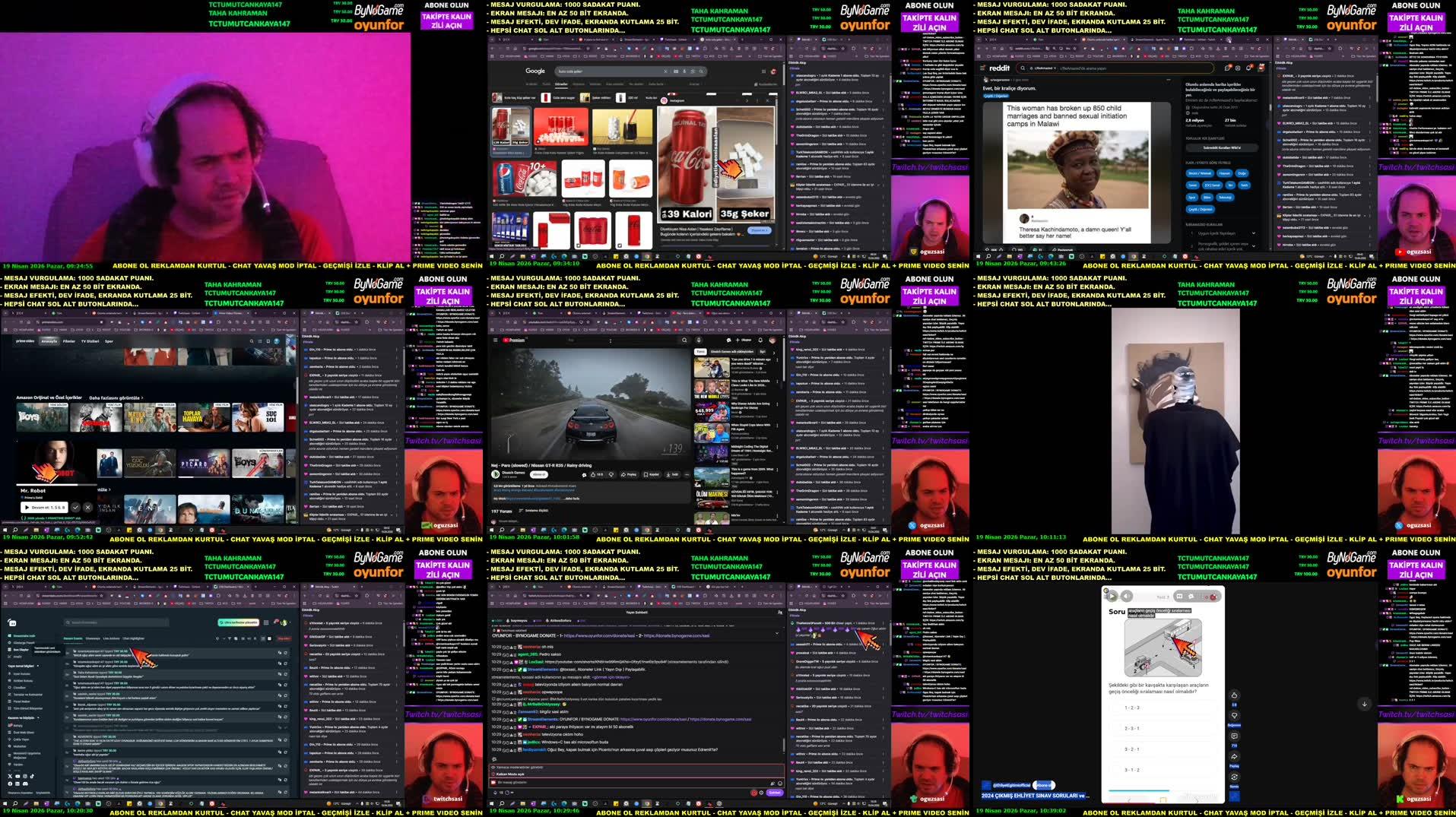Click the YouTube voice search microphone icon

[x=698, y=340]
